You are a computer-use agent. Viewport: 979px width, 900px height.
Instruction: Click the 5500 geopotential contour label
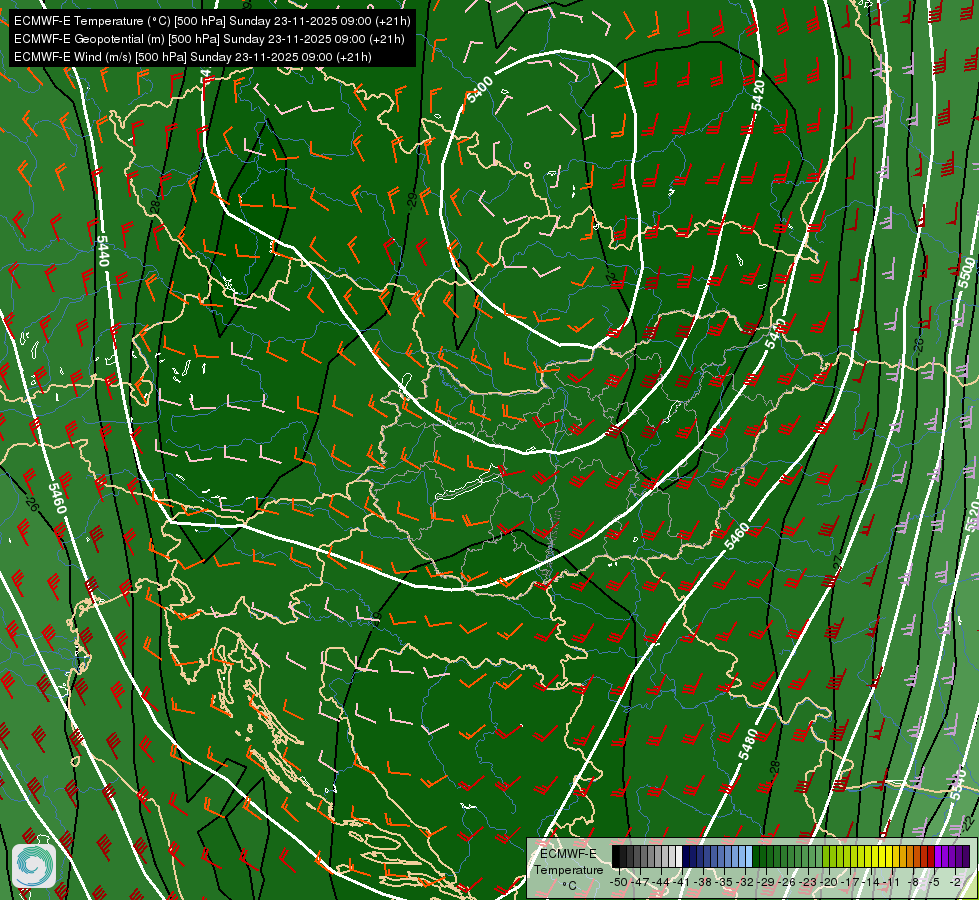967,273
